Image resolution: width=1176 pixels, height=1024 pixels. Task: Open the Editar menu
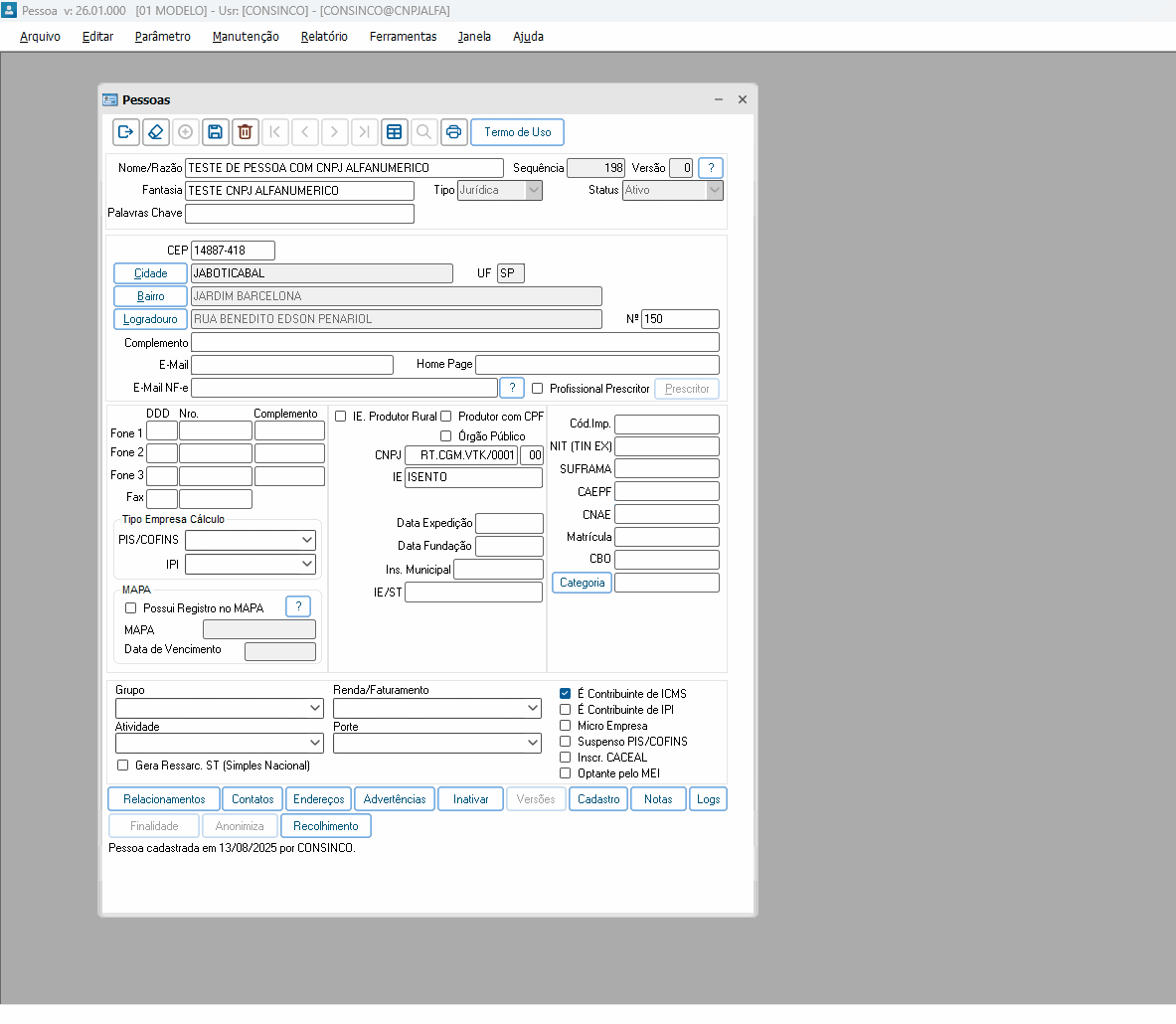pyautogui.click(x=97, y=37)
